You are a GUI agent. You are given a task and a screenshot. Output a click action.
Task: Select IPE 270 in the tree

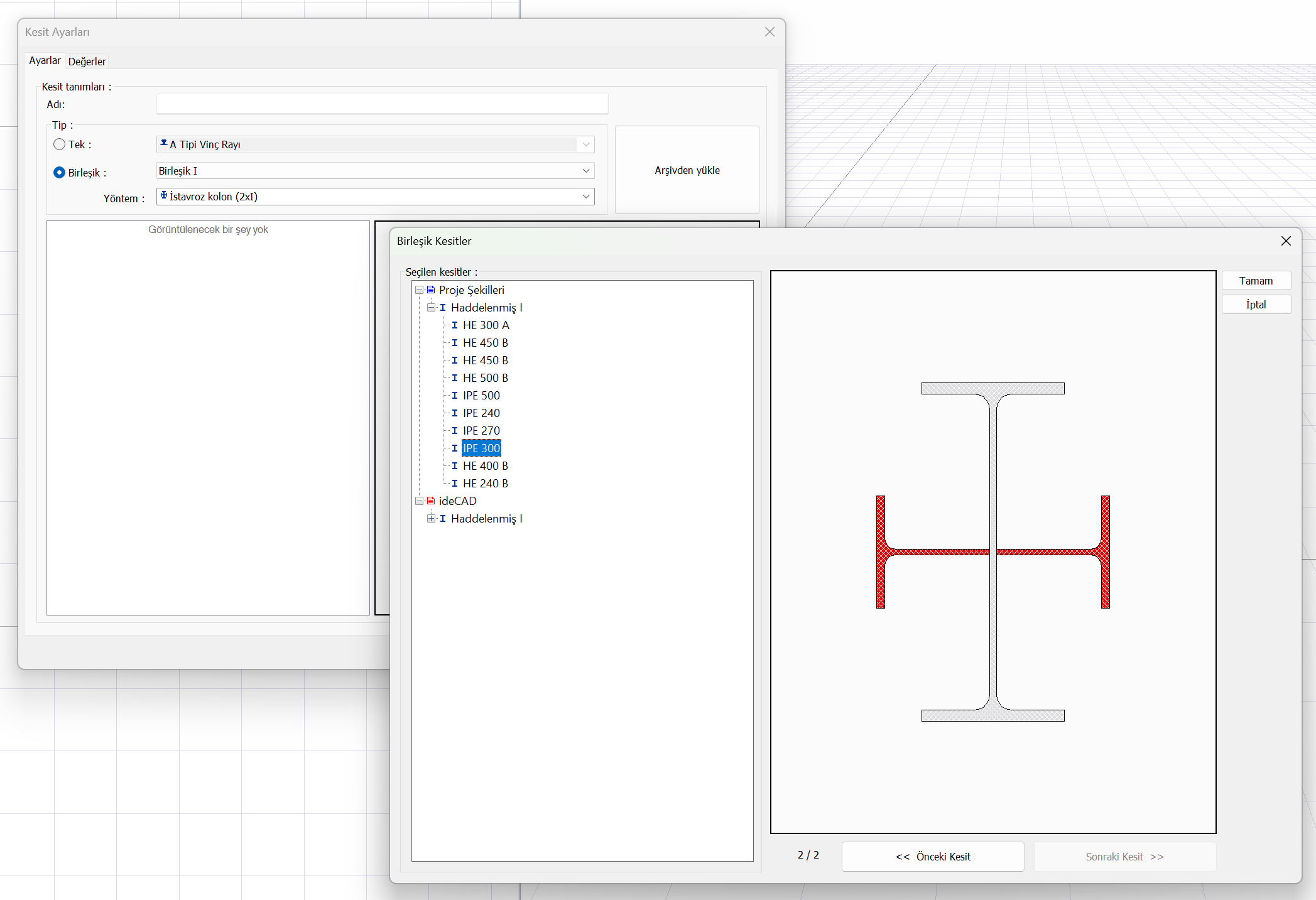(x=481, y=430)
